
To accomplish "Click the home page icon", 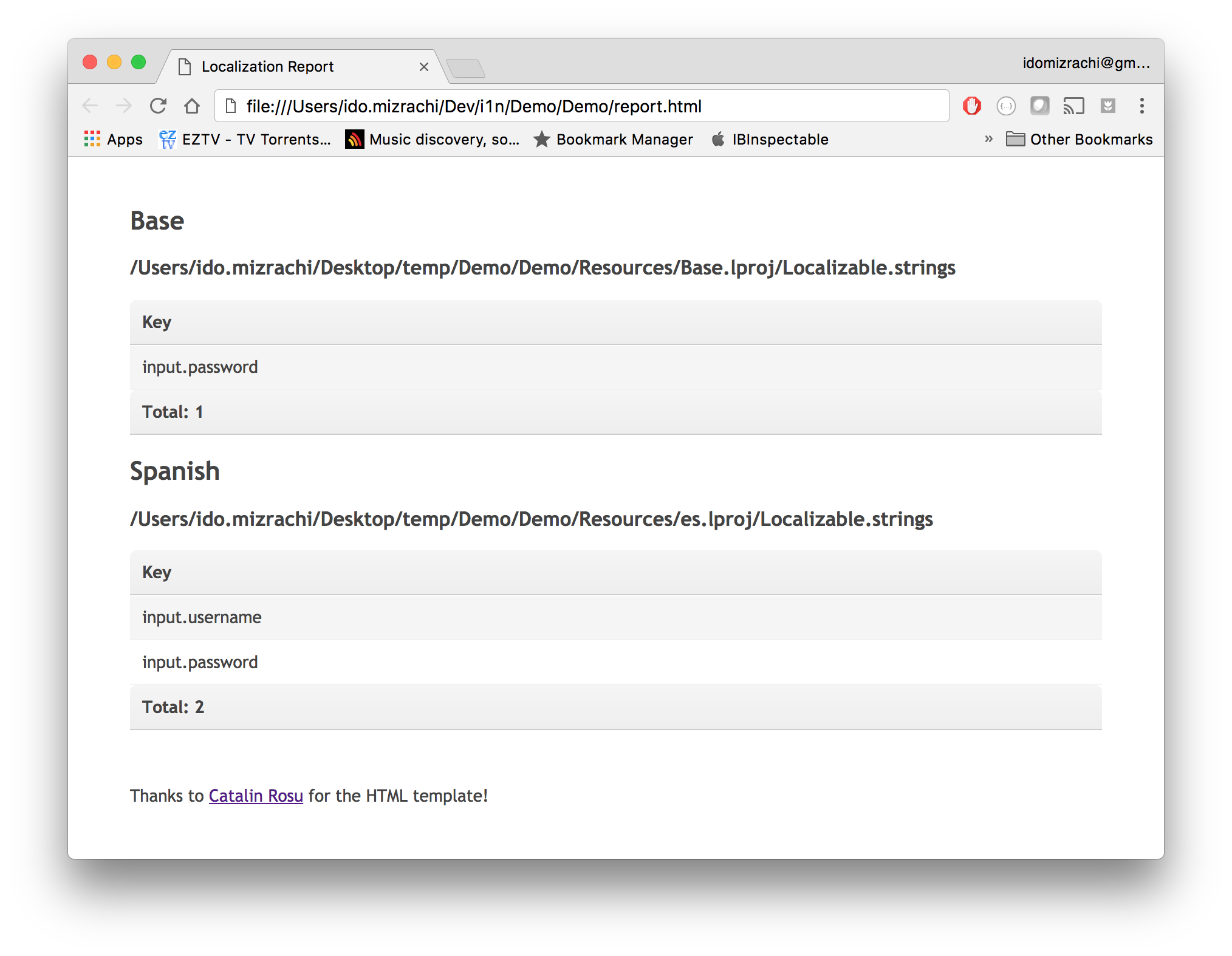I will (x=192, y=106).
